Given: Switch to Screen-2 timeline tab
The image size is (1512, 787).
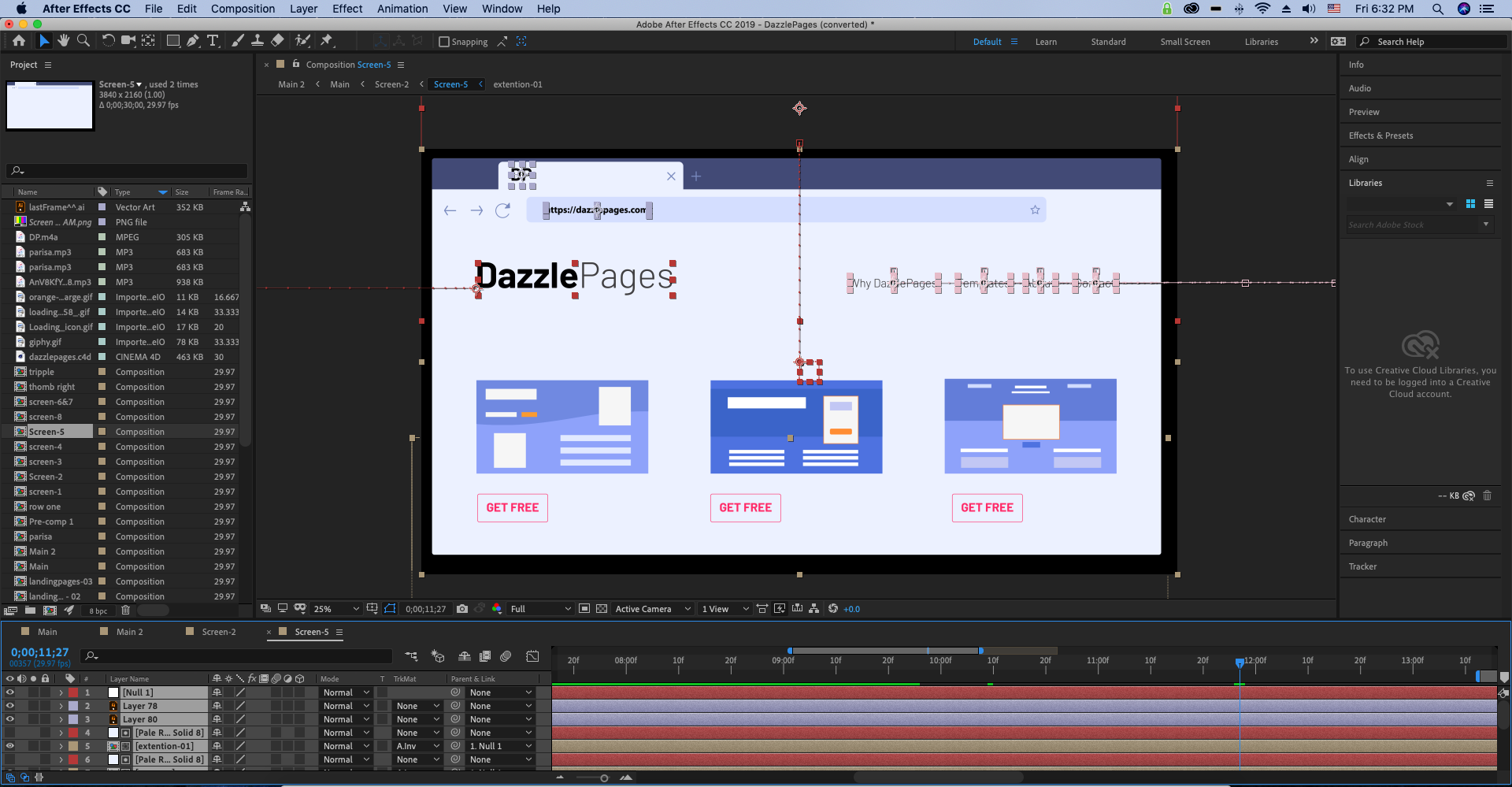Looking at the screenshot, I should tap(218, 632).
